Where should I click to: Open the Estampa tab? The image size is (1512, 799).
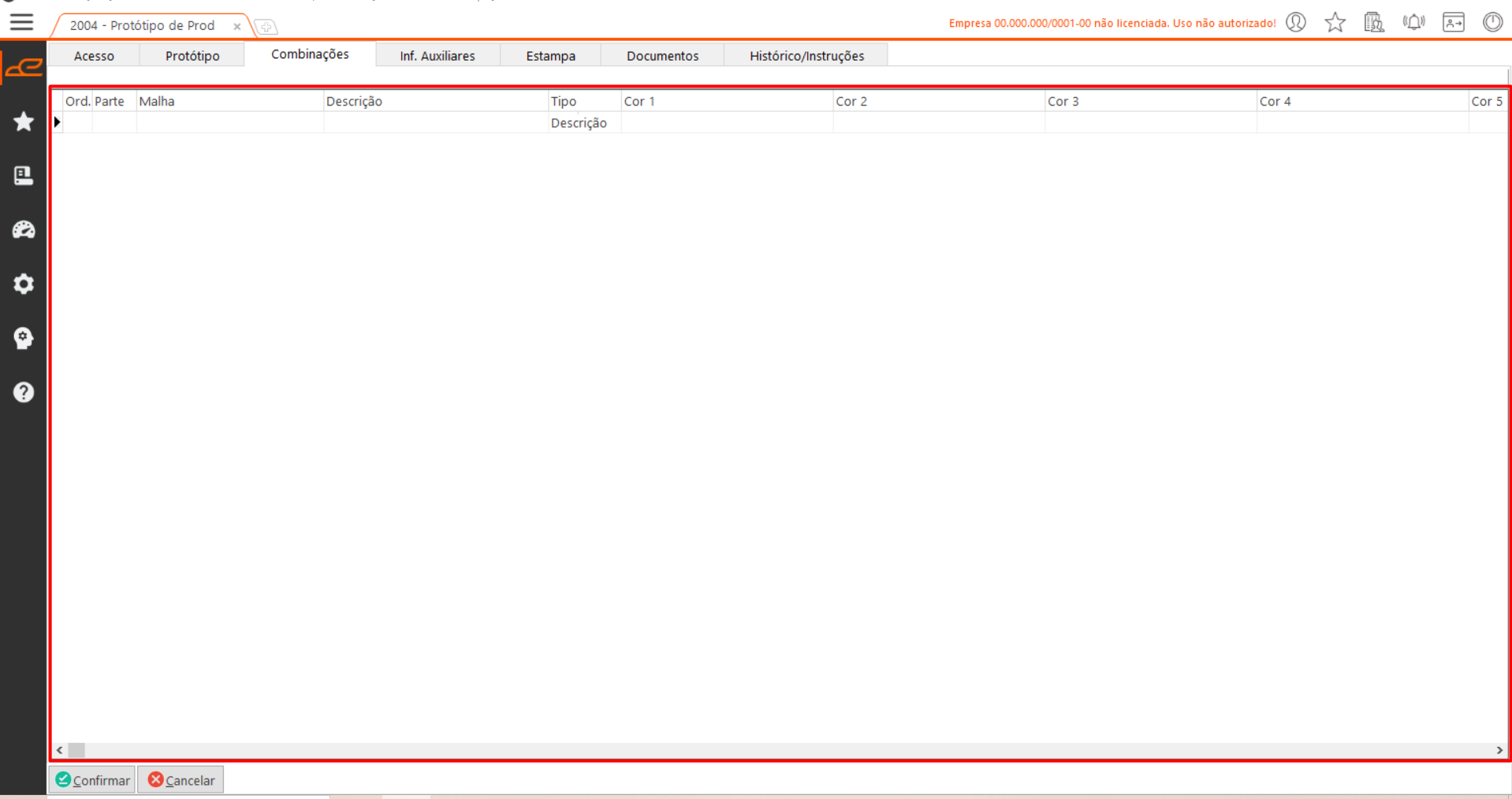pos(550,56)
